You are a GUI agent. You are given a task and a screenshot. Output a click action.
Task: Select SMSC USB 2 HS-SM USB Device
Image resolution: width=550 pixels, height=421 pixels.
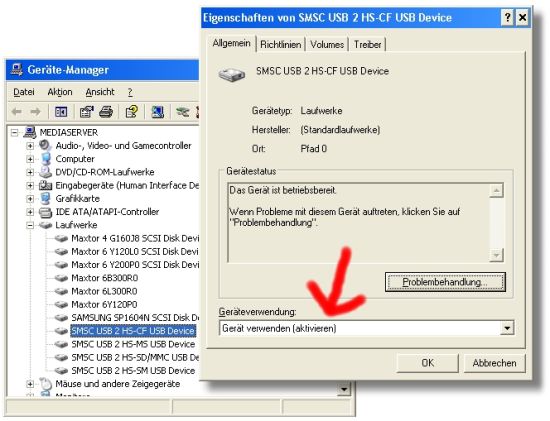[133, 370]
